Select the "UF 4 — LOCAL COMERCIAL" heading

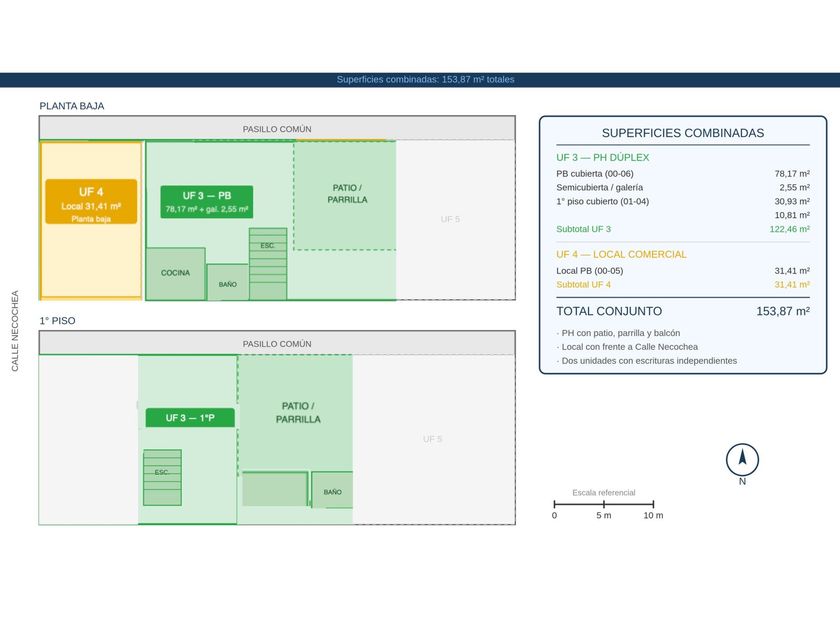621,254
